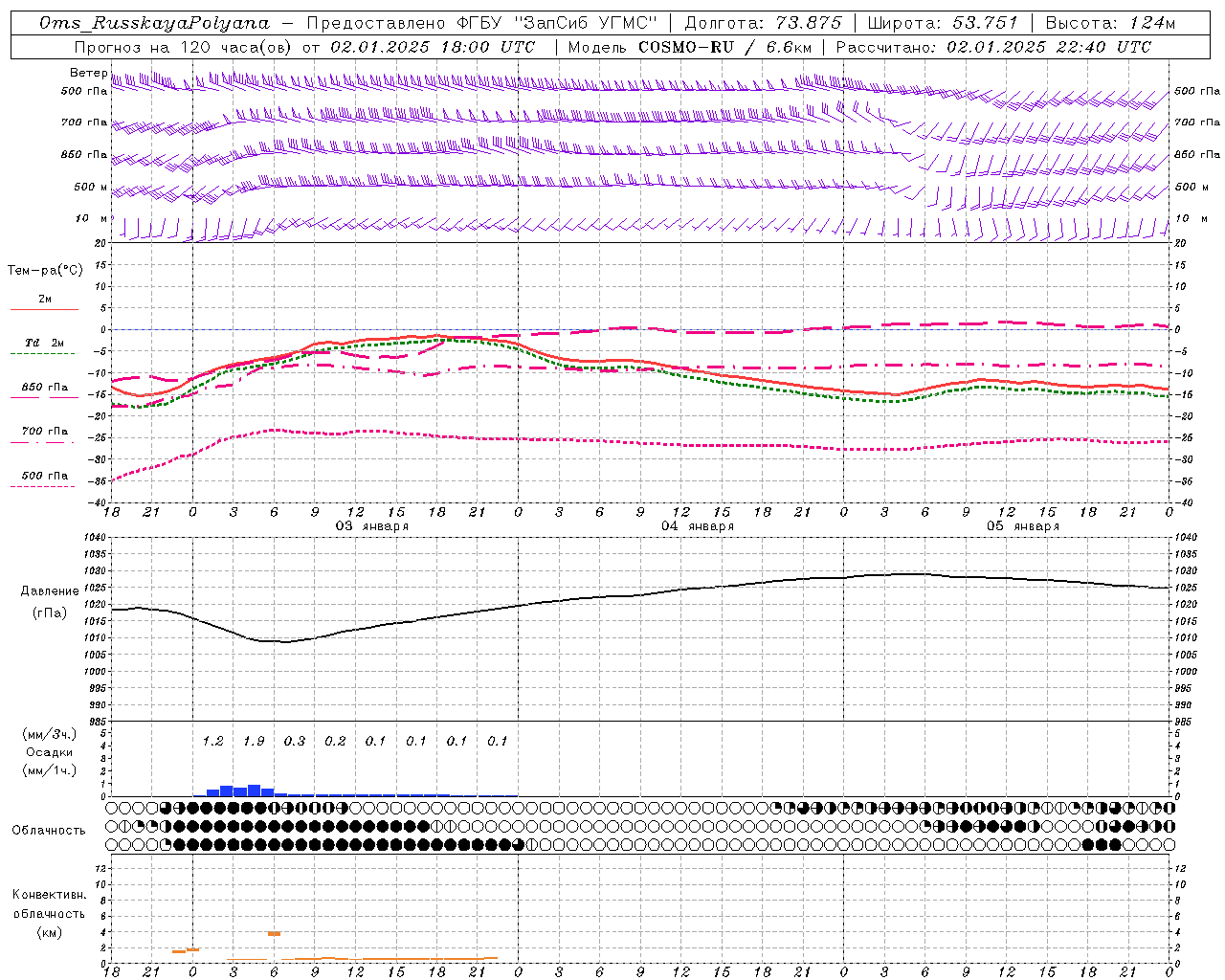Click the 1.2 precipitation total value
The image size is (1225, 980).
pos(212,741)
